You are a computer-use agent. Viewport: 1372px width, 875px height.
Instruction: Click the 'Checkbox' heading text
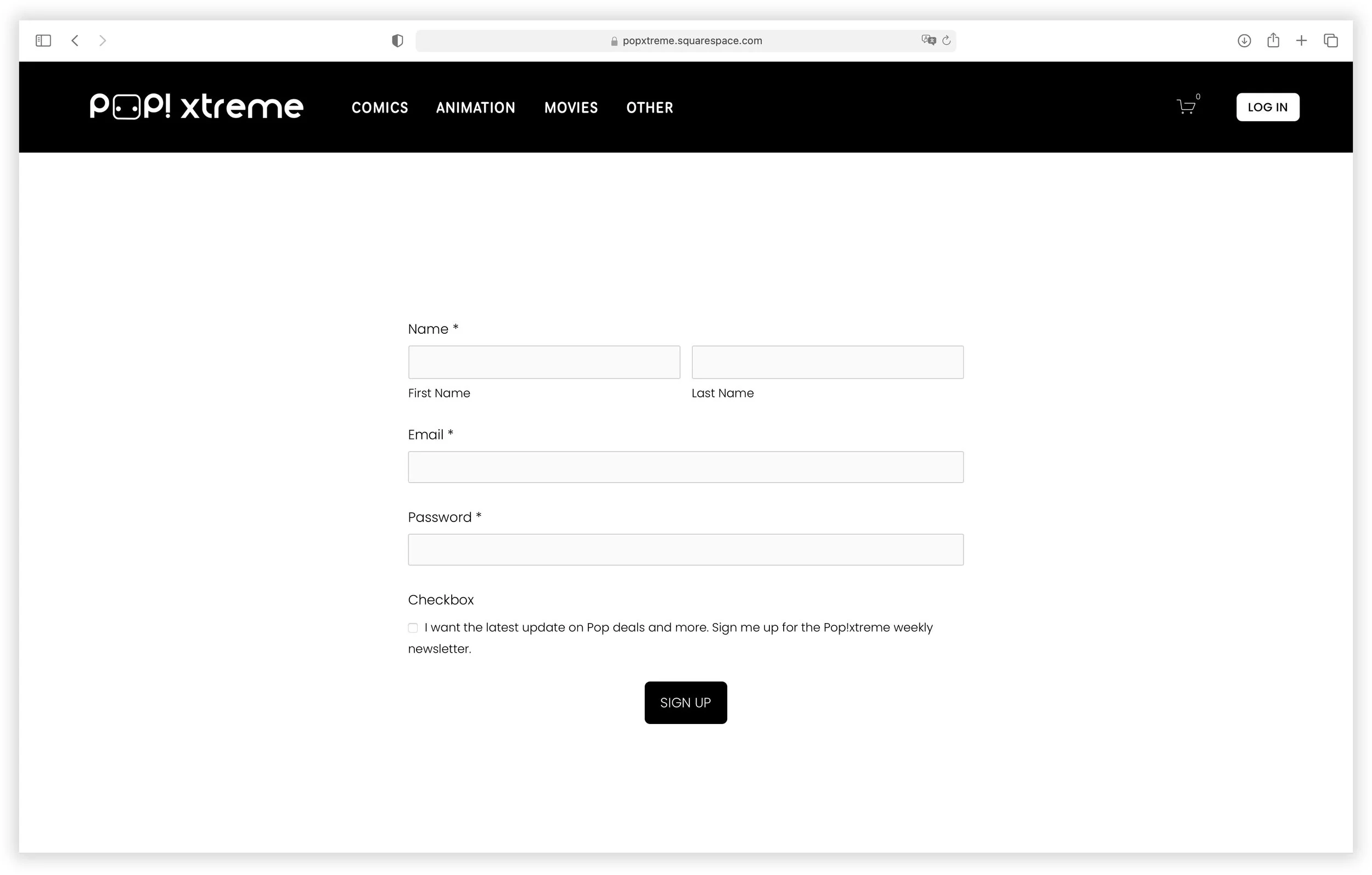click(x=441, y=600)
